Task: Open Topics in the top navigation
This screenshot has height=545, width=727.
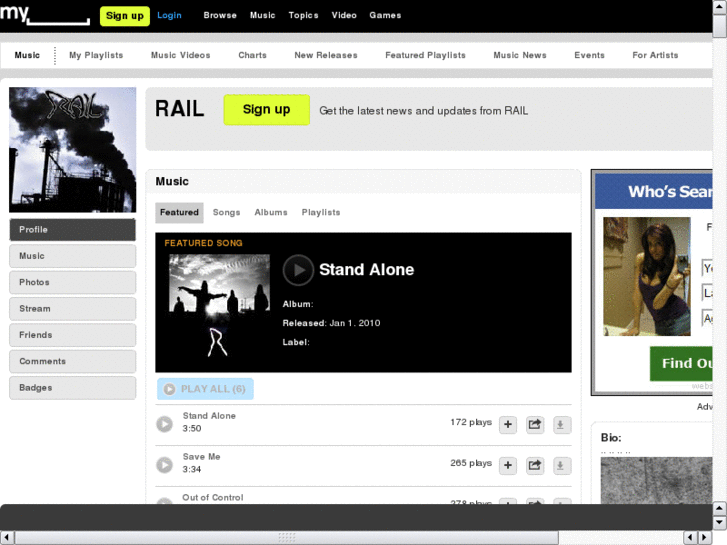Action: pyautogui.click(x=303, y=15)
